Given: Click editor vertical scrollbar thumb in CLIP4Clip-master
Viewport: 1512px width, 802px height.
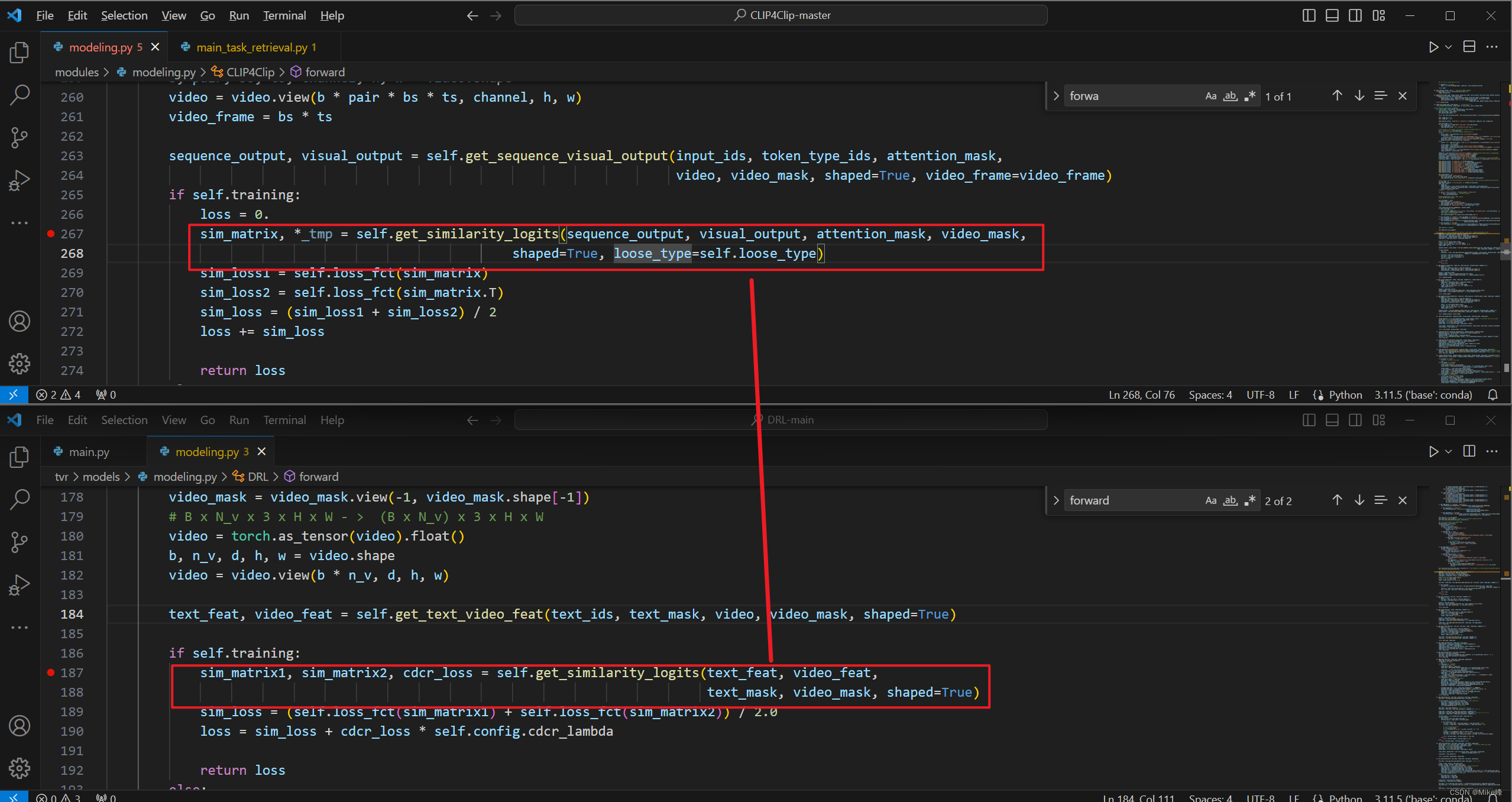Looking at the screenshot, I should 1506,251.
